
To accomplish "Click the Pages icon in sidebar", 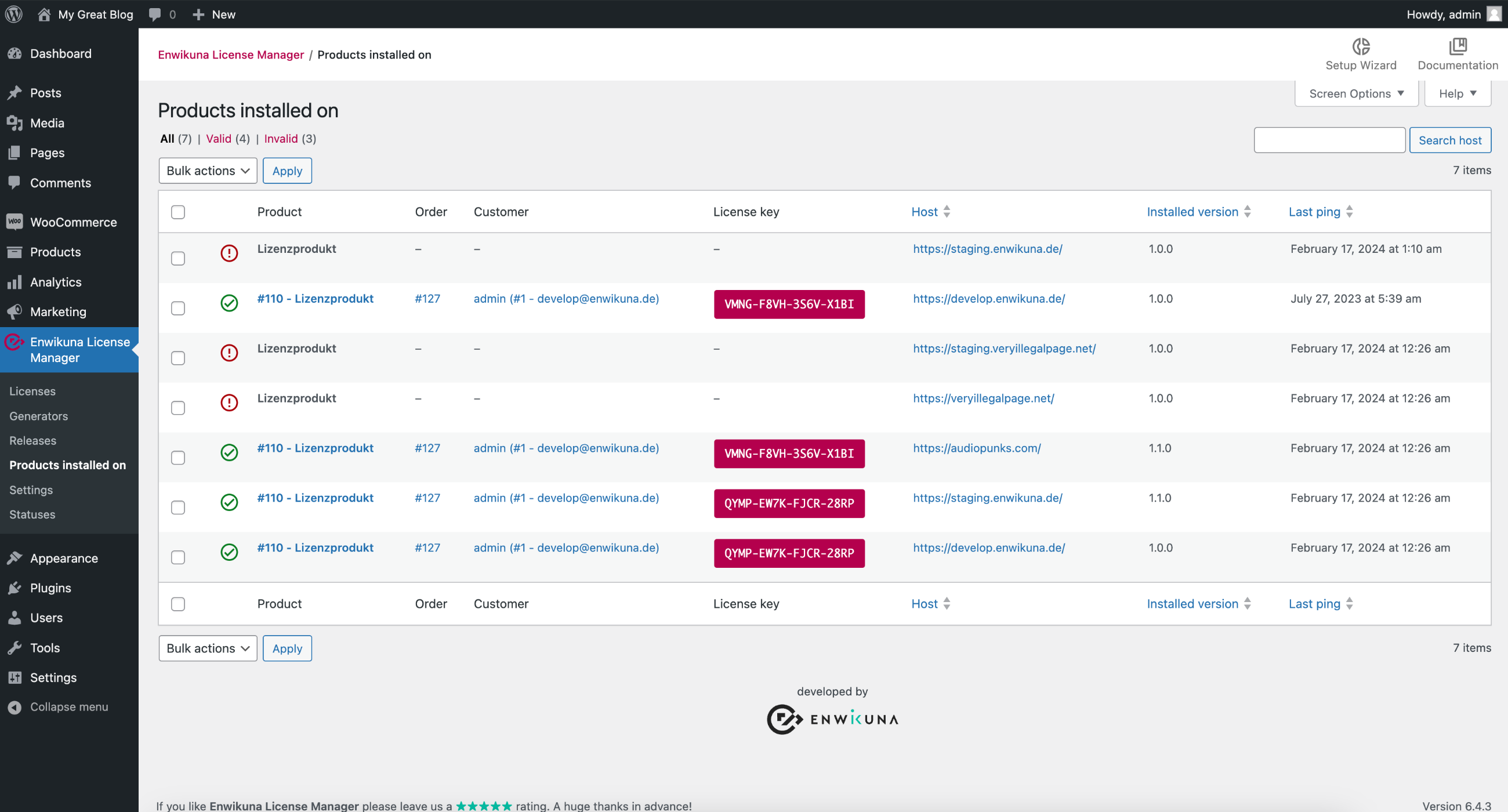I will 14,152.
